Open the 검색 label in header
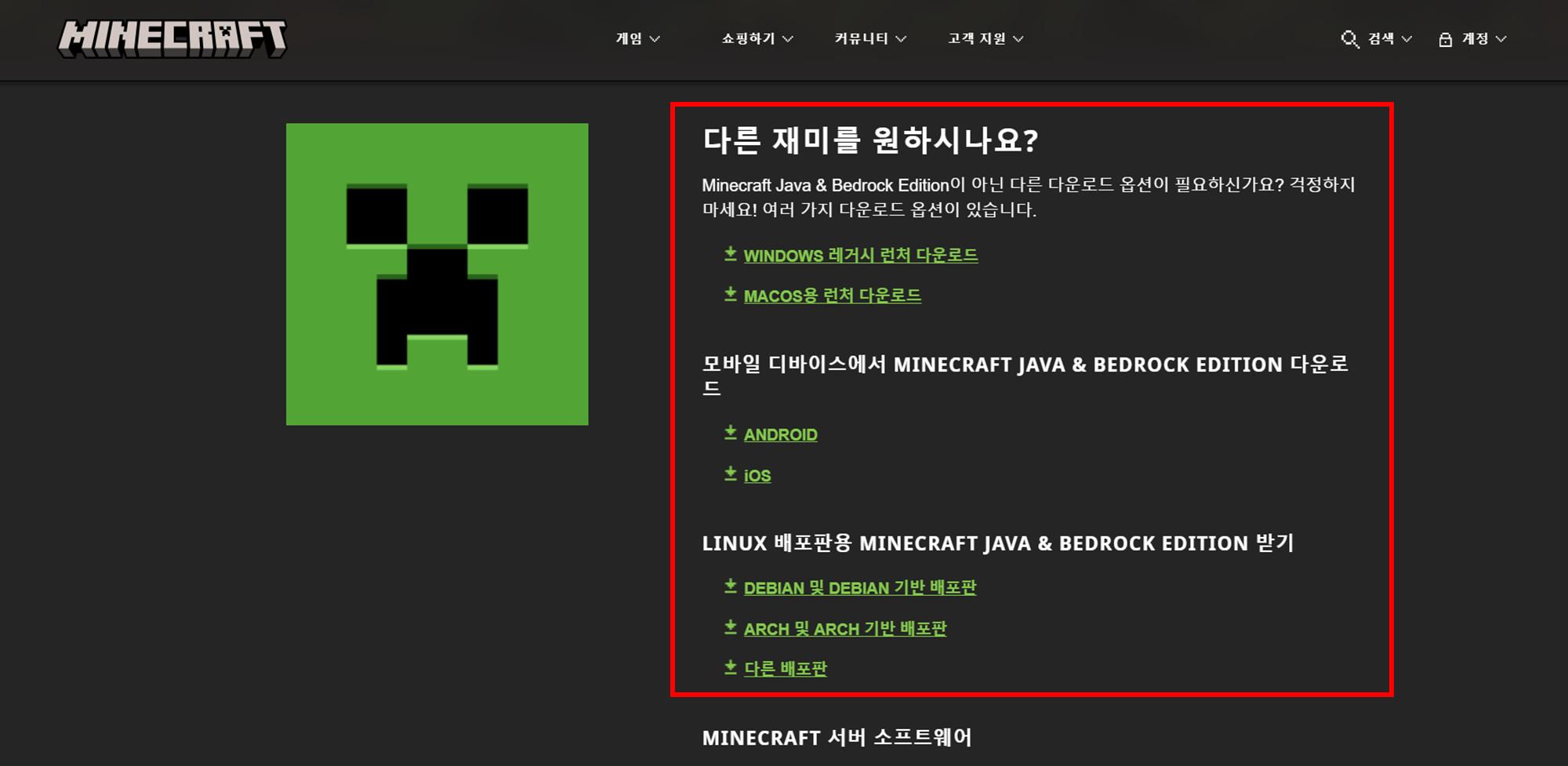Image resolution: width=1568 pixels, height=766 pixels. tap(1381, 39)
